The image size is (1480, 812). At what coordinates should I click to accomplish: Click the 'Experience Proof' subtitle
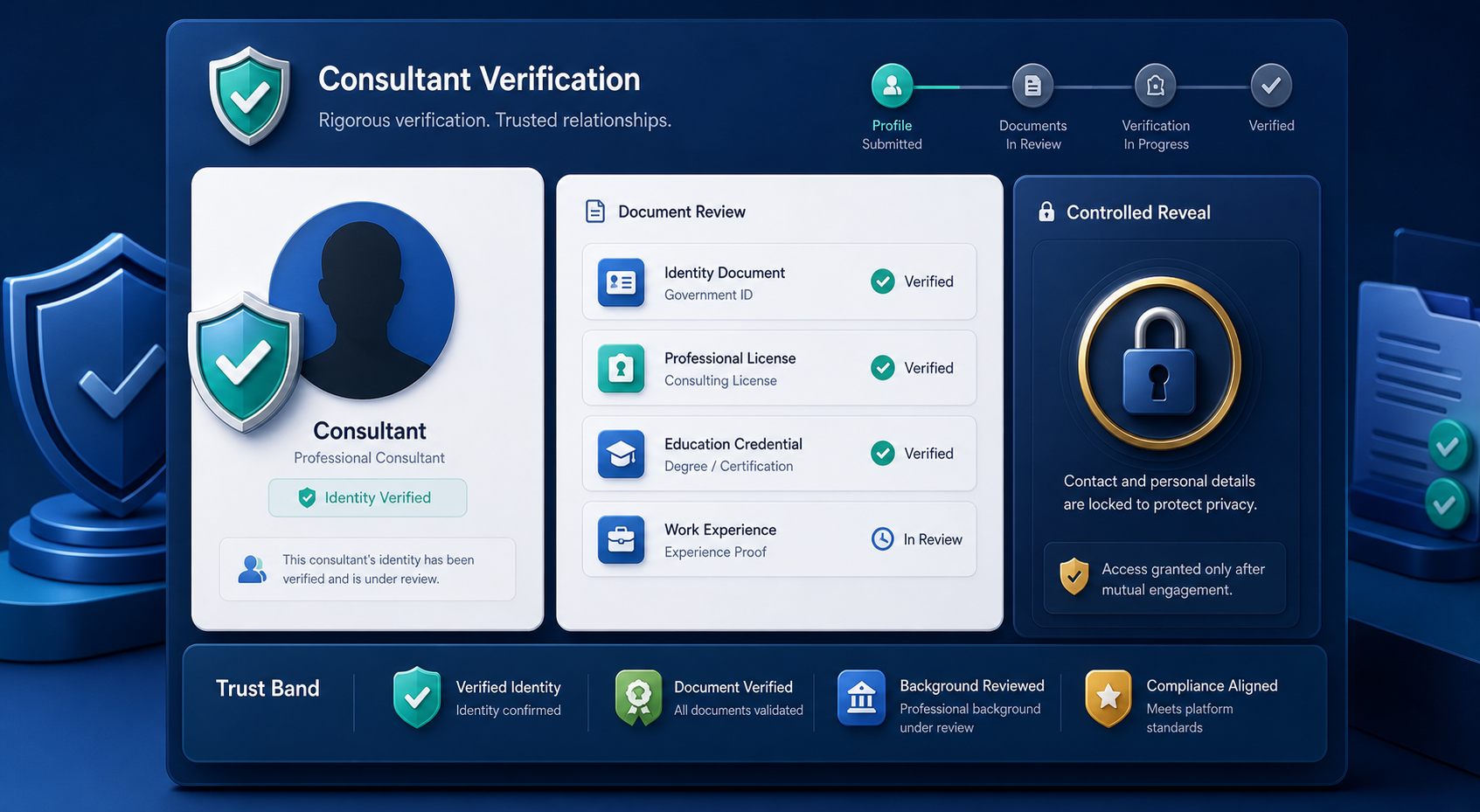(x=715, y=552)
